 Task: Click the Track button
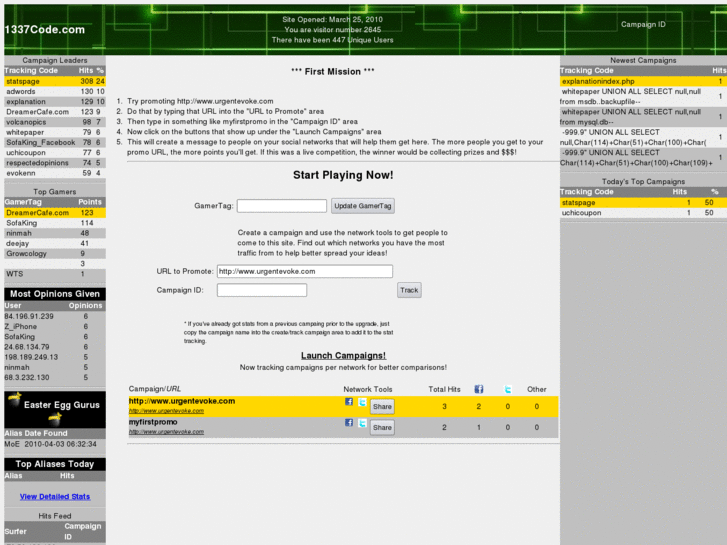coord(409,290)
